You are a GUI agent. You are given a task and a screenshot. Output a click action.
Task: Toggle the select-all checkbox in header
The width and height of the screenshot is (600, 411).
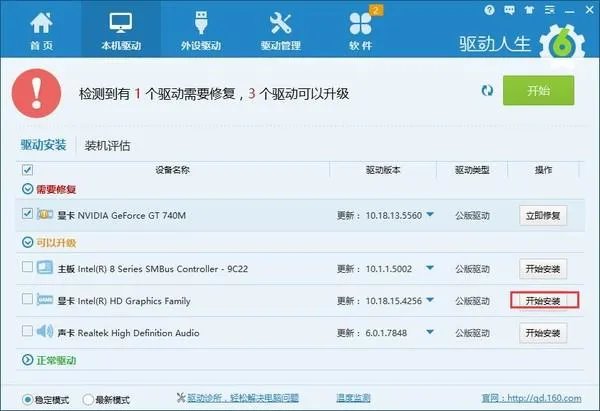[x=27, y=170]
